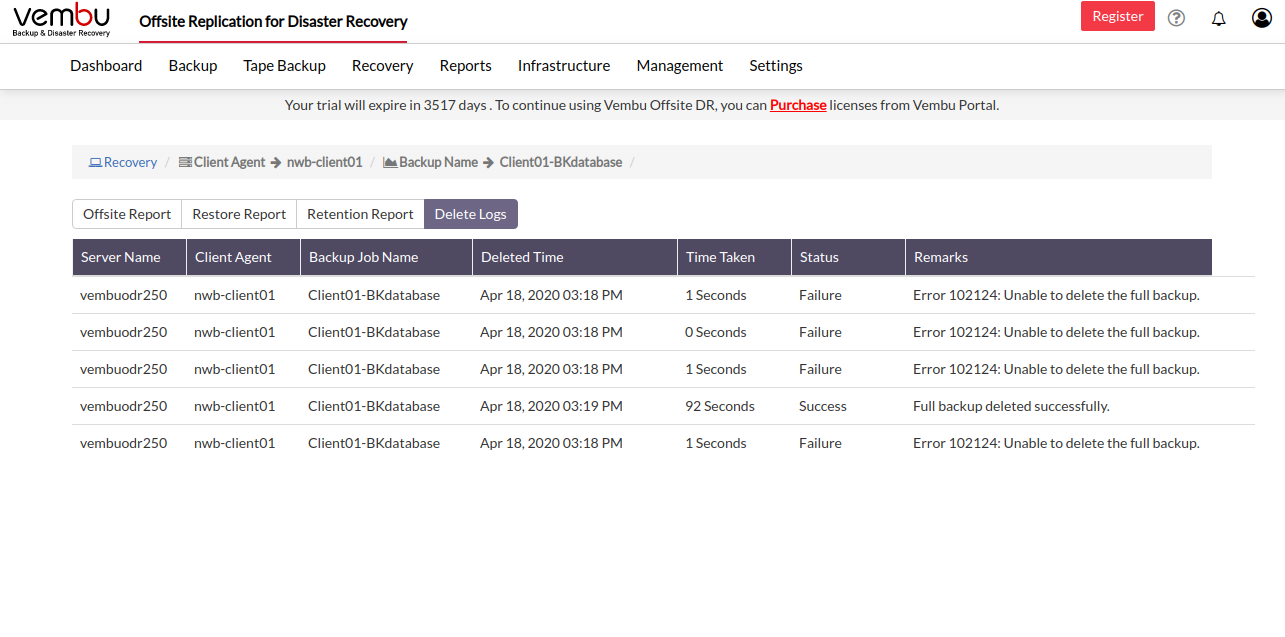Screen dimensions: 1285x637
Task: Open the Settings menu
Action: pyautogui.click(x=776, y=66)
